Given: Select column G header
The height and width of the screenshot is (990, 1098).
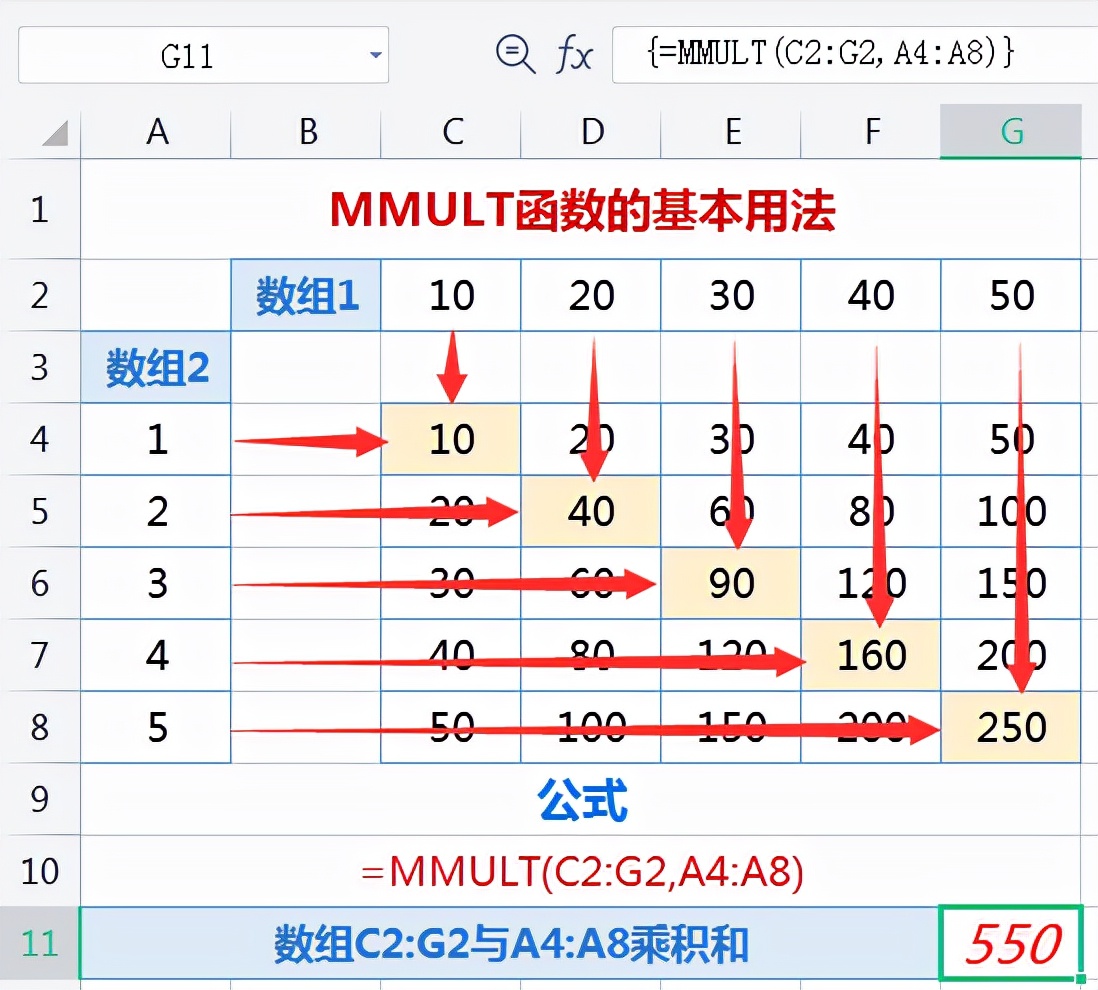Looking at the screenshot, I should pyautogui.click(x=1010, y=131).
